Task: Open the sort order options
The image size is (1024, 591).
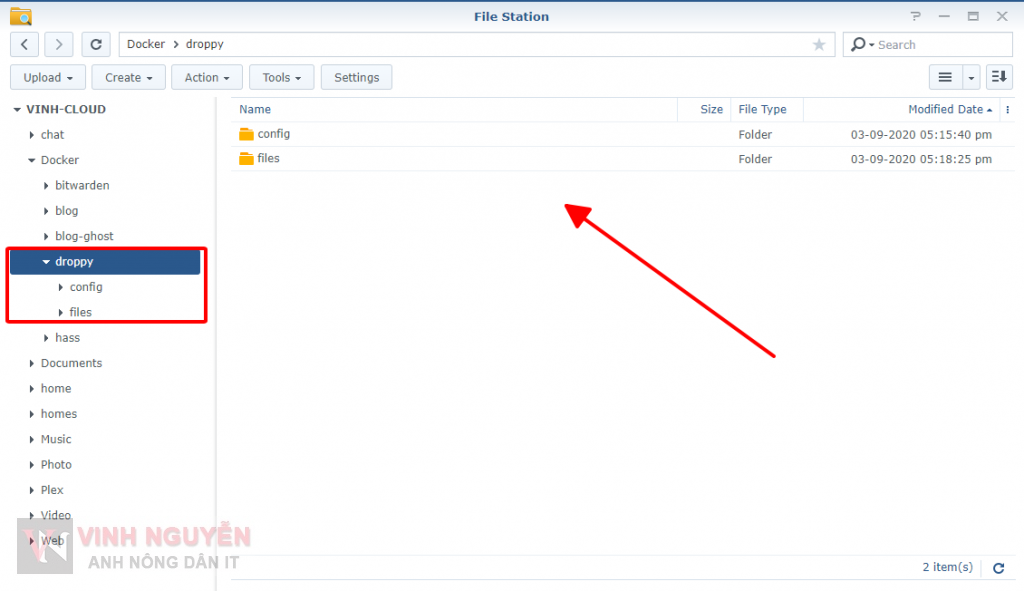Action: coord(999,77)
